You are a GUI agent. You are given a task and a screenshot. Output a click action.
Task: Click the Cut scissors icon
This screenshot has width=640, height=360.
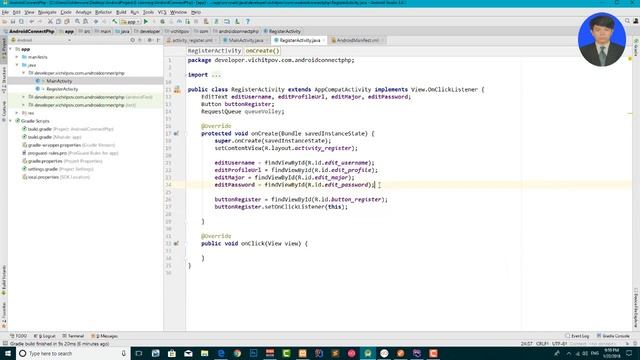pos(50,22)
